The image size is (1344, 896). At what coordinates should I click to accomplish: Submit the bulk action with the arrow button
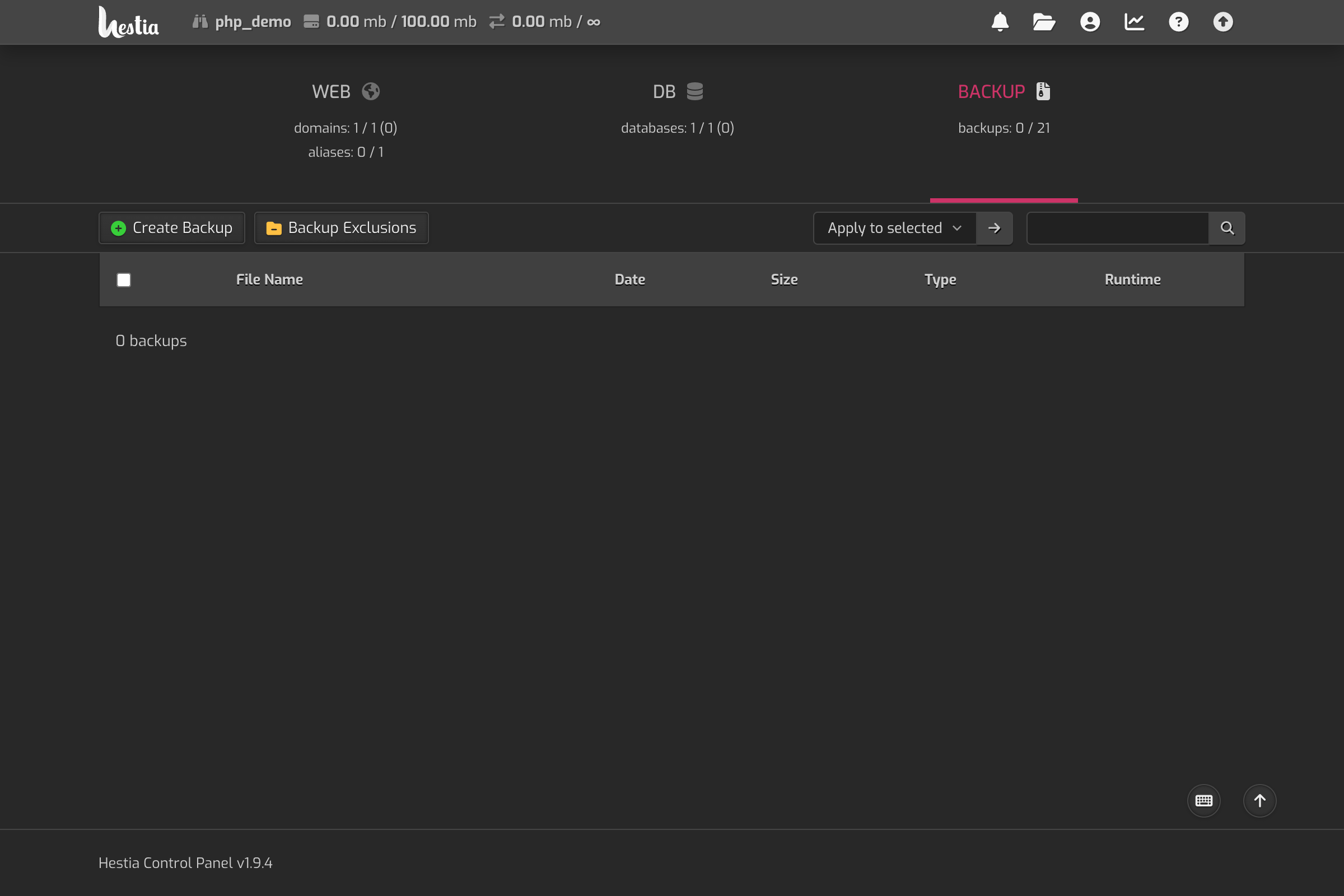click(x=995, y=228)
